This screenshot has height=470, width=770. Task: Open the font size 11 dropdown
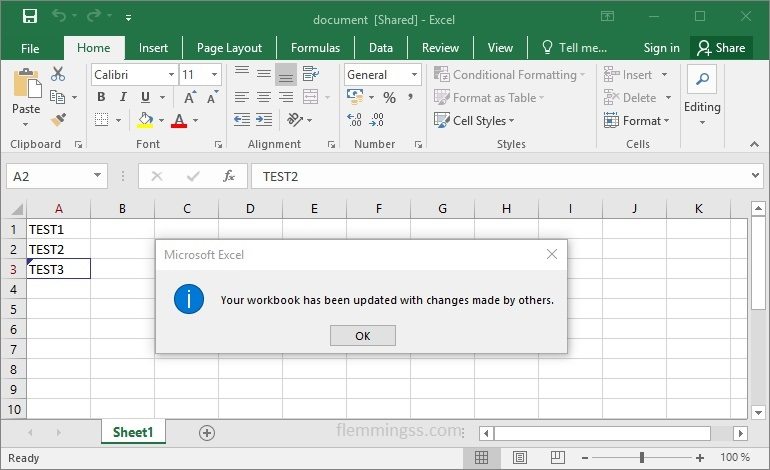pyautogui.click(x=215, y=75)
